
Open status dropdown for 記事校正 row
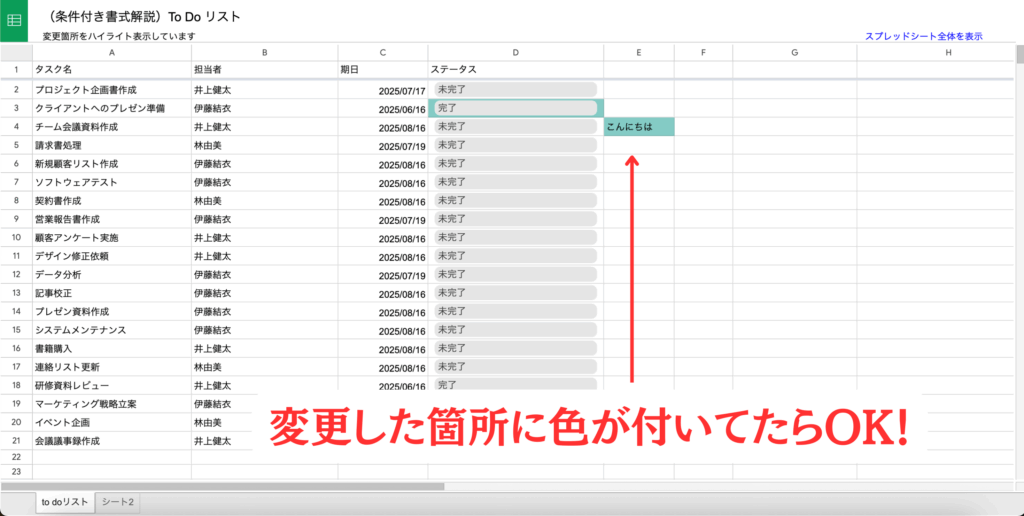tap(516, 293)
